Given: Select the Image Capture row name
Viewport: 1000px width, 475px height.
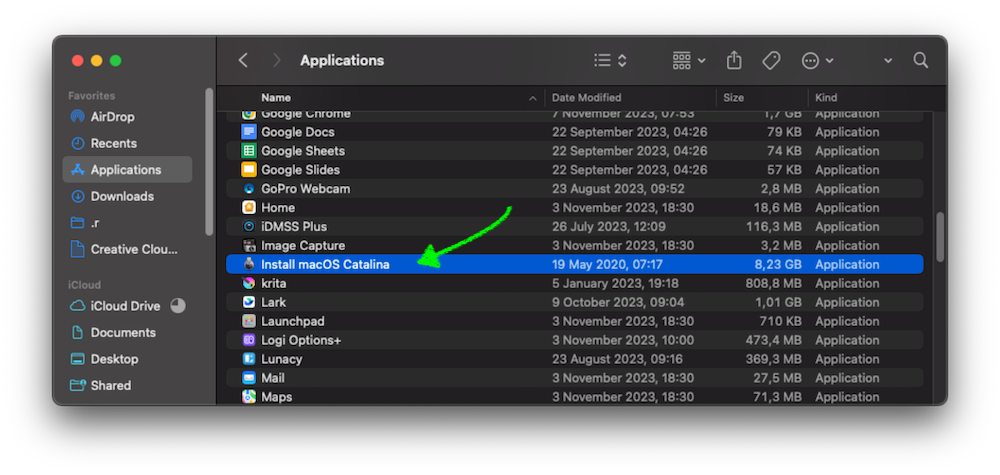Looking at the screenshot, I should [303, 245].
